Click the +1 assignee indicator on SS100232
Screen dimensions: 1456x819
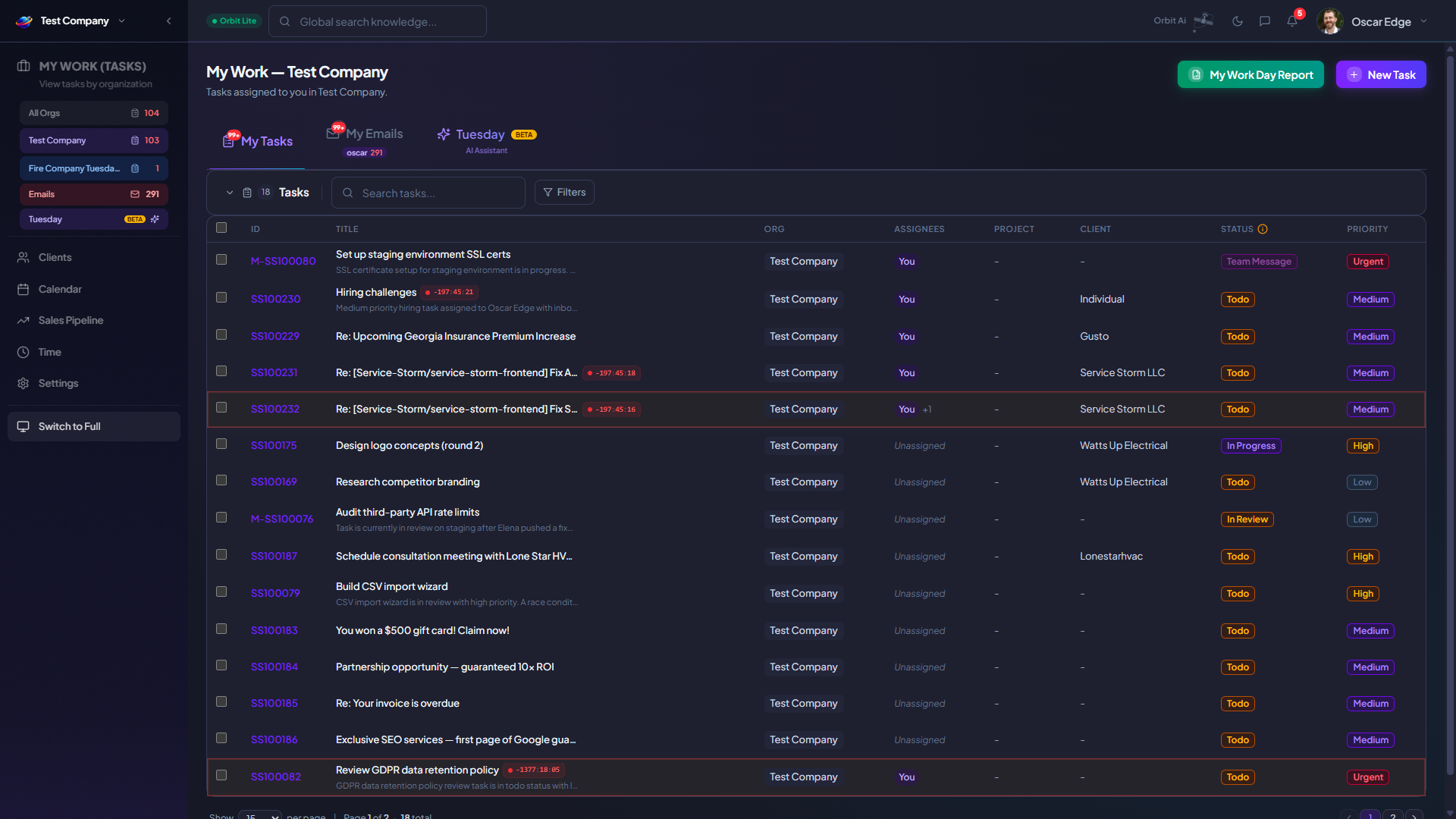pyautogui.click(x=927, y=409)
